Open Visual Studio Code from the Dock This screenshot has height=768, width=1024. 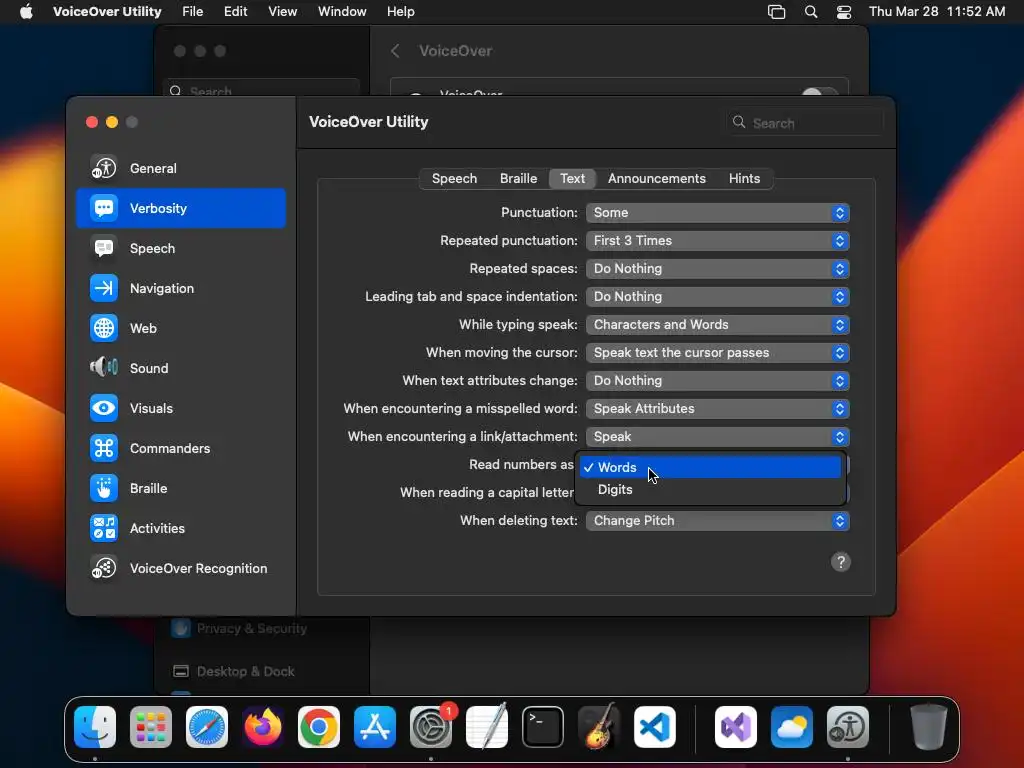655,727
